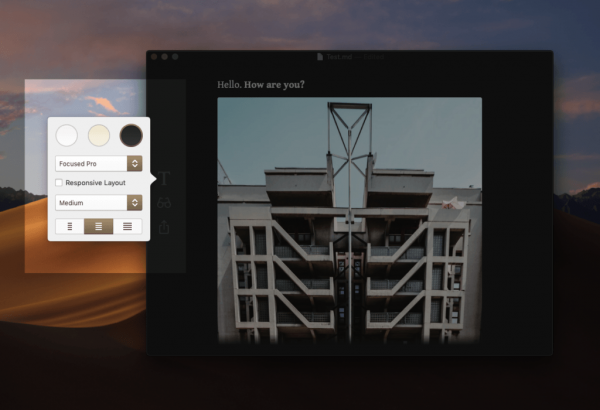Image resolution: width=600 pixels, height=410 pixels.
Task: Select the wide line width option
Action: tap(127, 226)
